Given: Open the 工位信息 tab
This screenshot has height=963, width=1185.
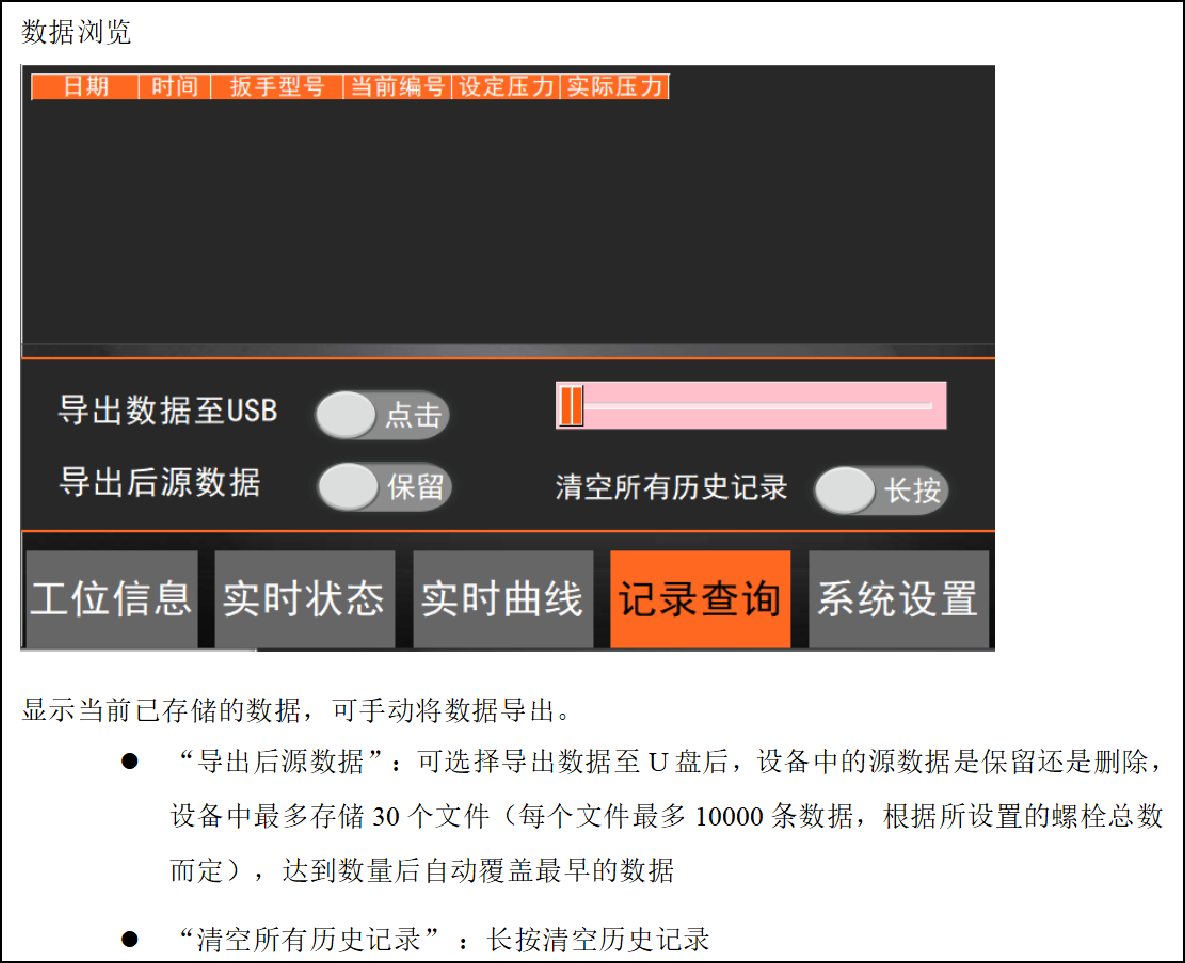Looking at the screenshot, I should click(x=111, y=599).
